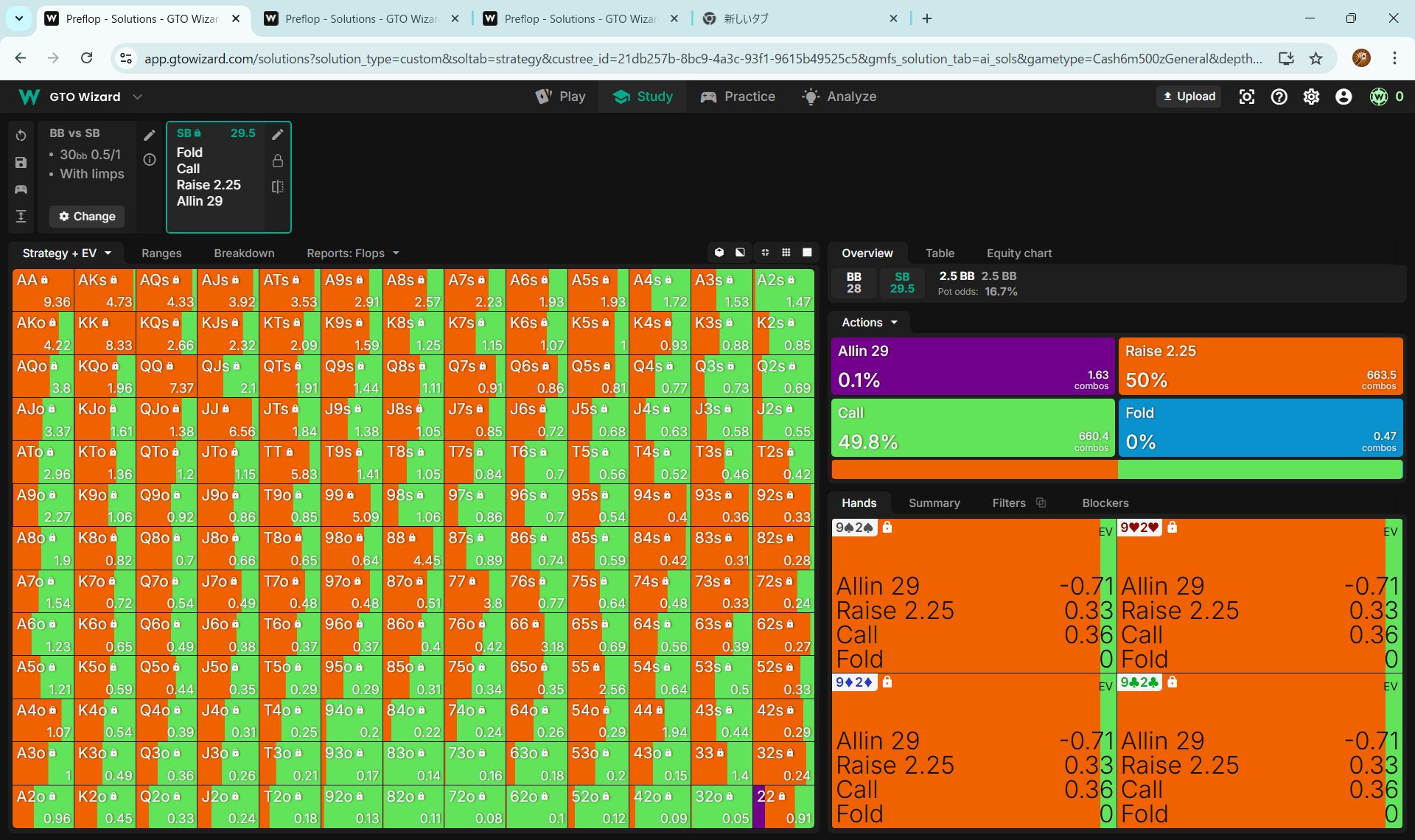Expand the Reports: Flops dropdown
The width and height of the screenshot is (1415, 840).
(352, 253)
